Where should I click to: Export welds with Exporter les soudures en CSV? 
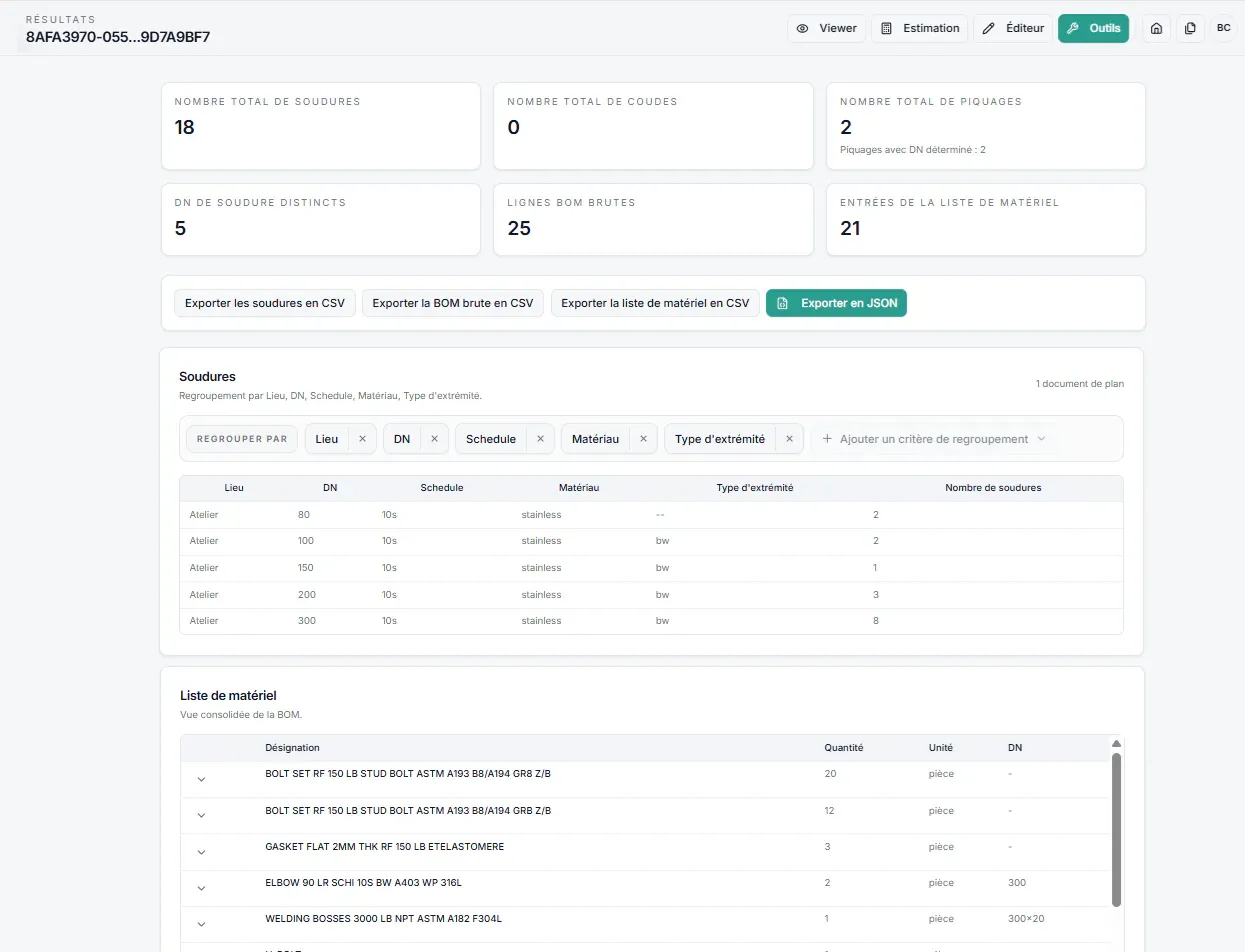coord(265,303)
